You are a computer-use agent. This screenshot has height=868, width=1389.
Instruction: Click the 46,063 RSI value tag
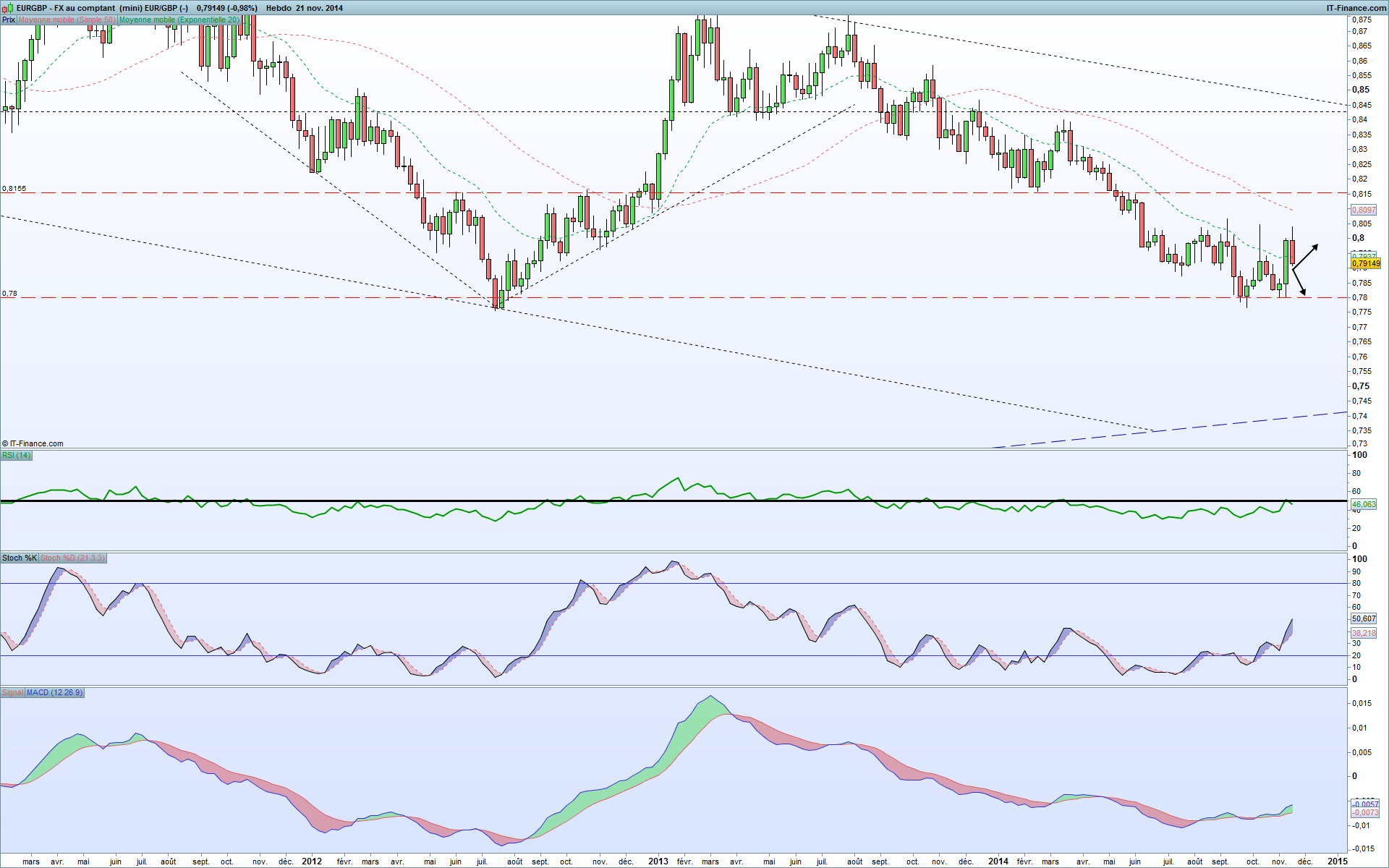click(x=1364, y=504)
